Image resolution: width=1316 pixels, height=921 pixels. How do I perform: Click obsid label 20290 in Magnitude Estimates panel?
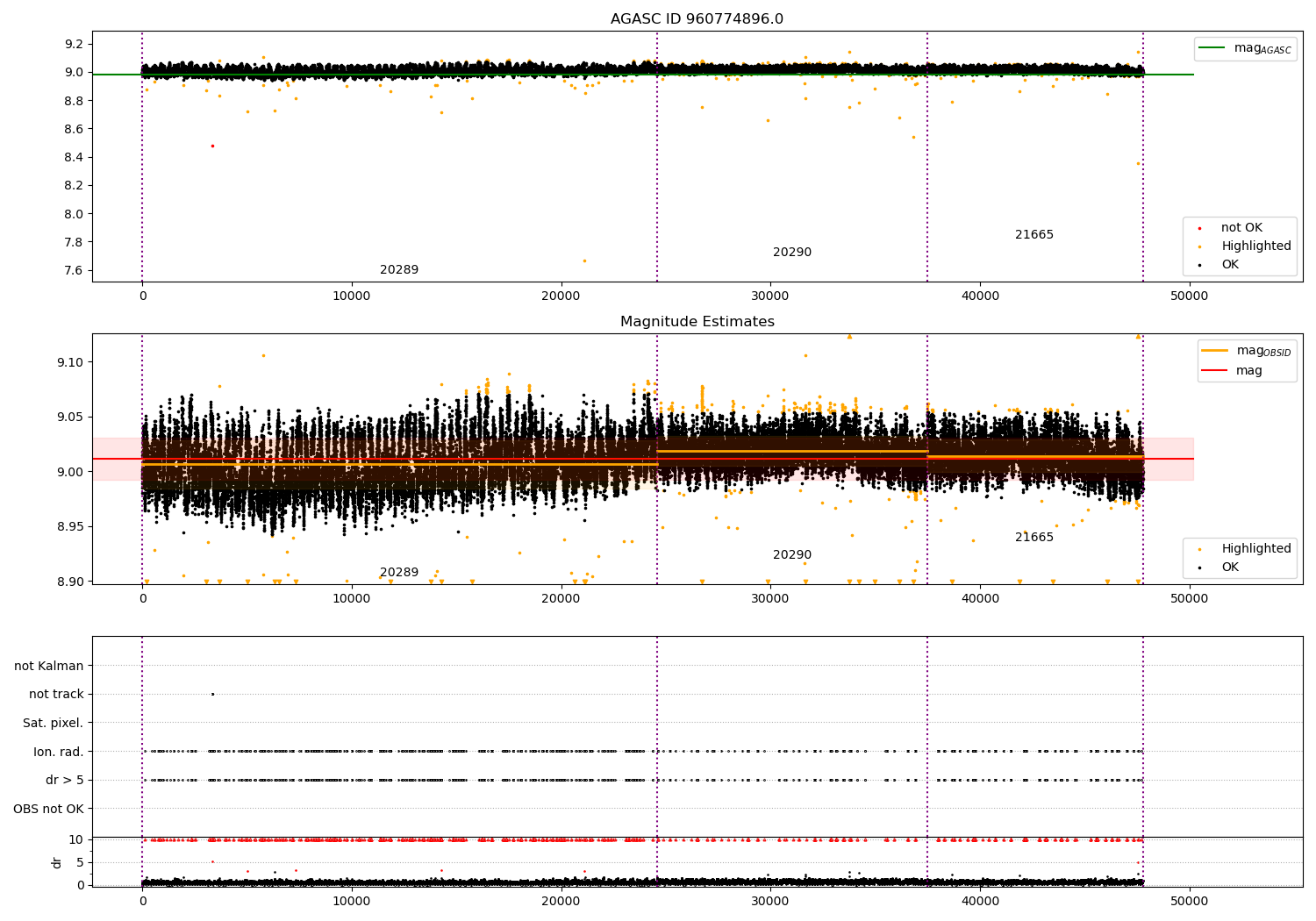tap(792, 555)
